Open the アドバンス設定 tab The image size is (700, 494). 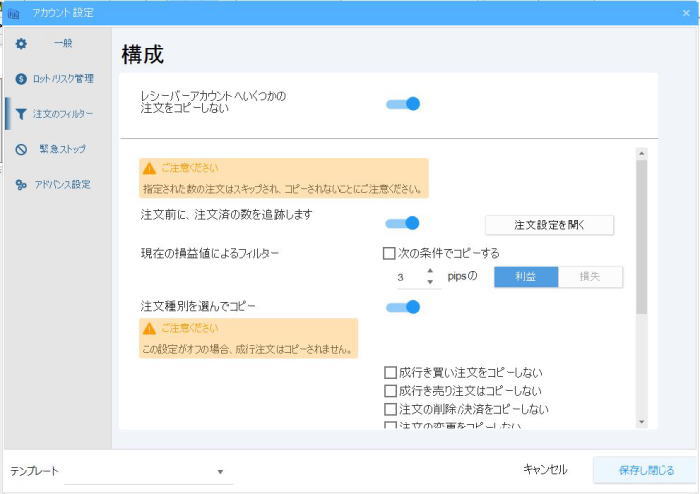pyautogui.click(x=58, y=185)
